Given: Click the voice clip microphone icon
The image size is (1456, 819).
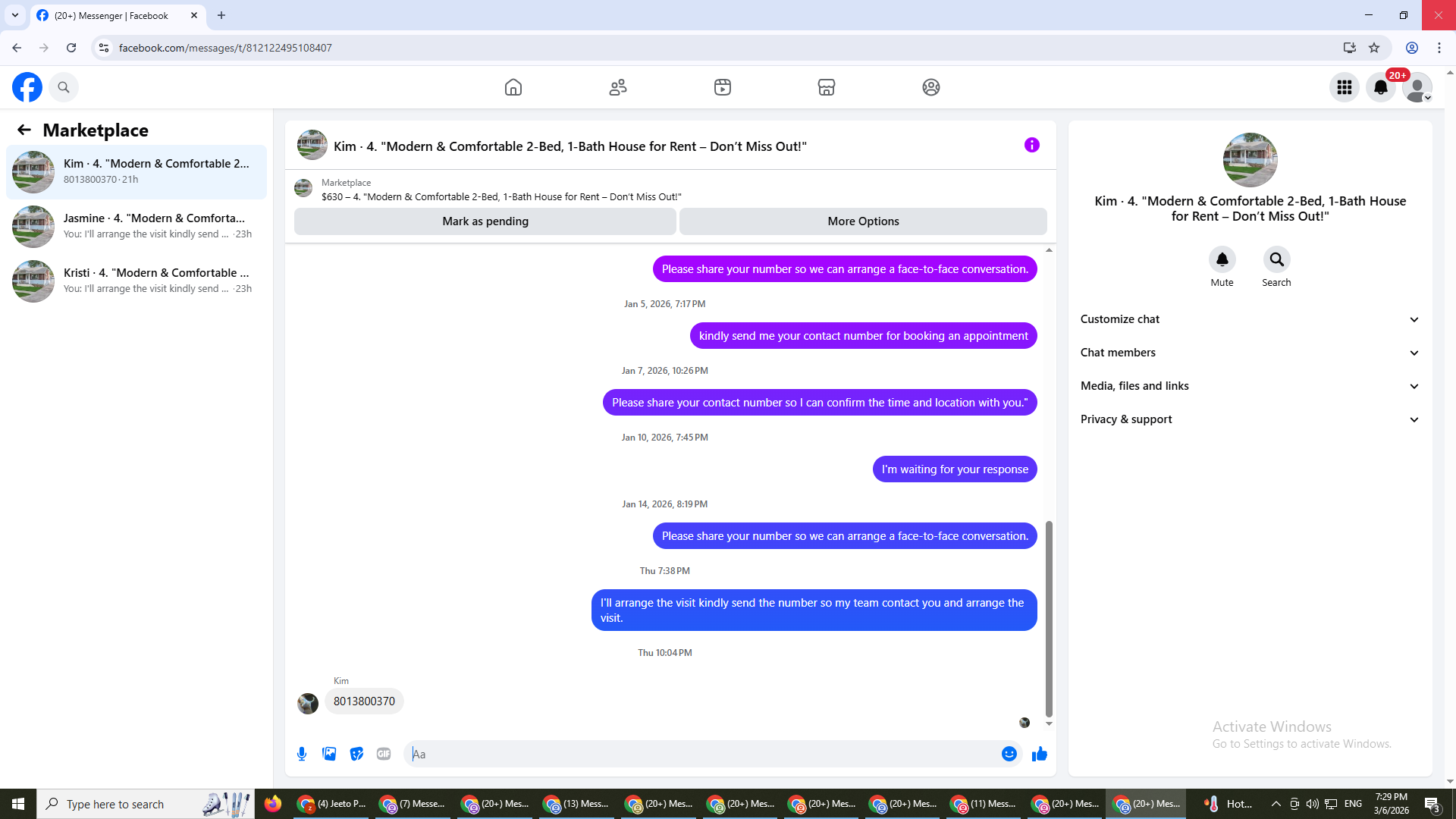Looking at the screenshot, I should coord(302,754).
